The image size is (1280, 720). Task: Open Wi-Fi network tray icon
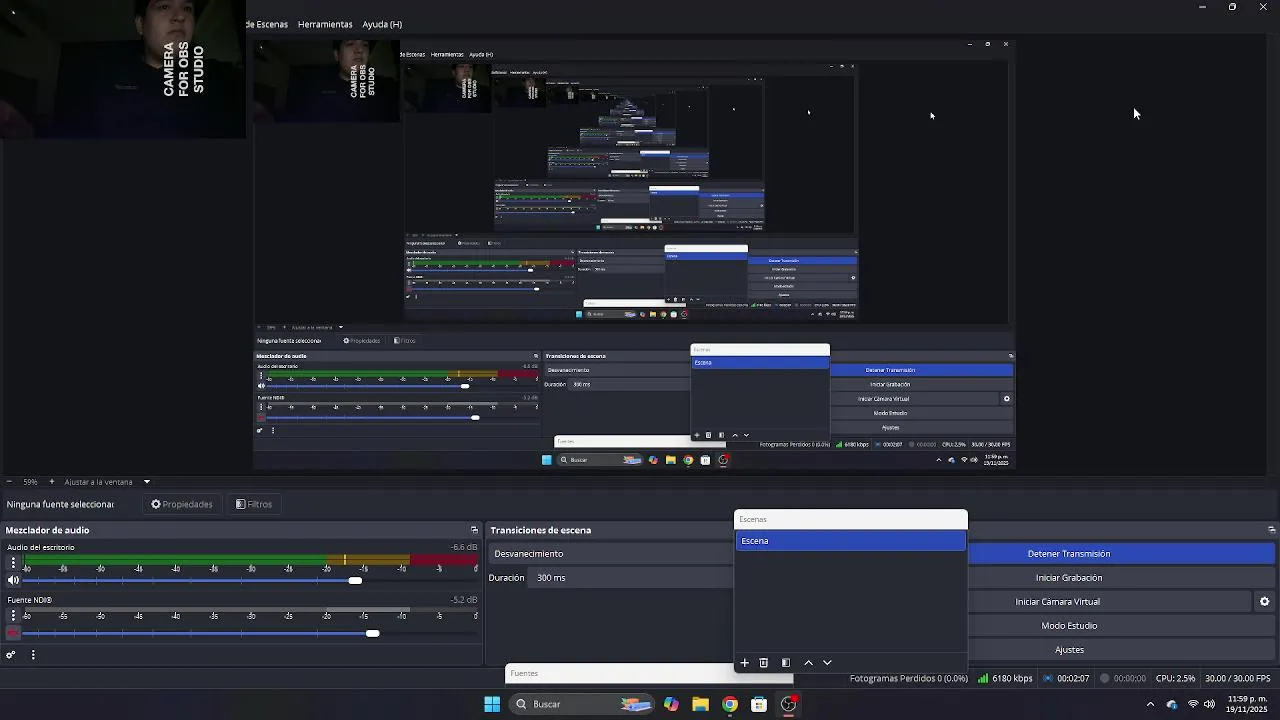pyautogui.click(x=1192, y=704)
